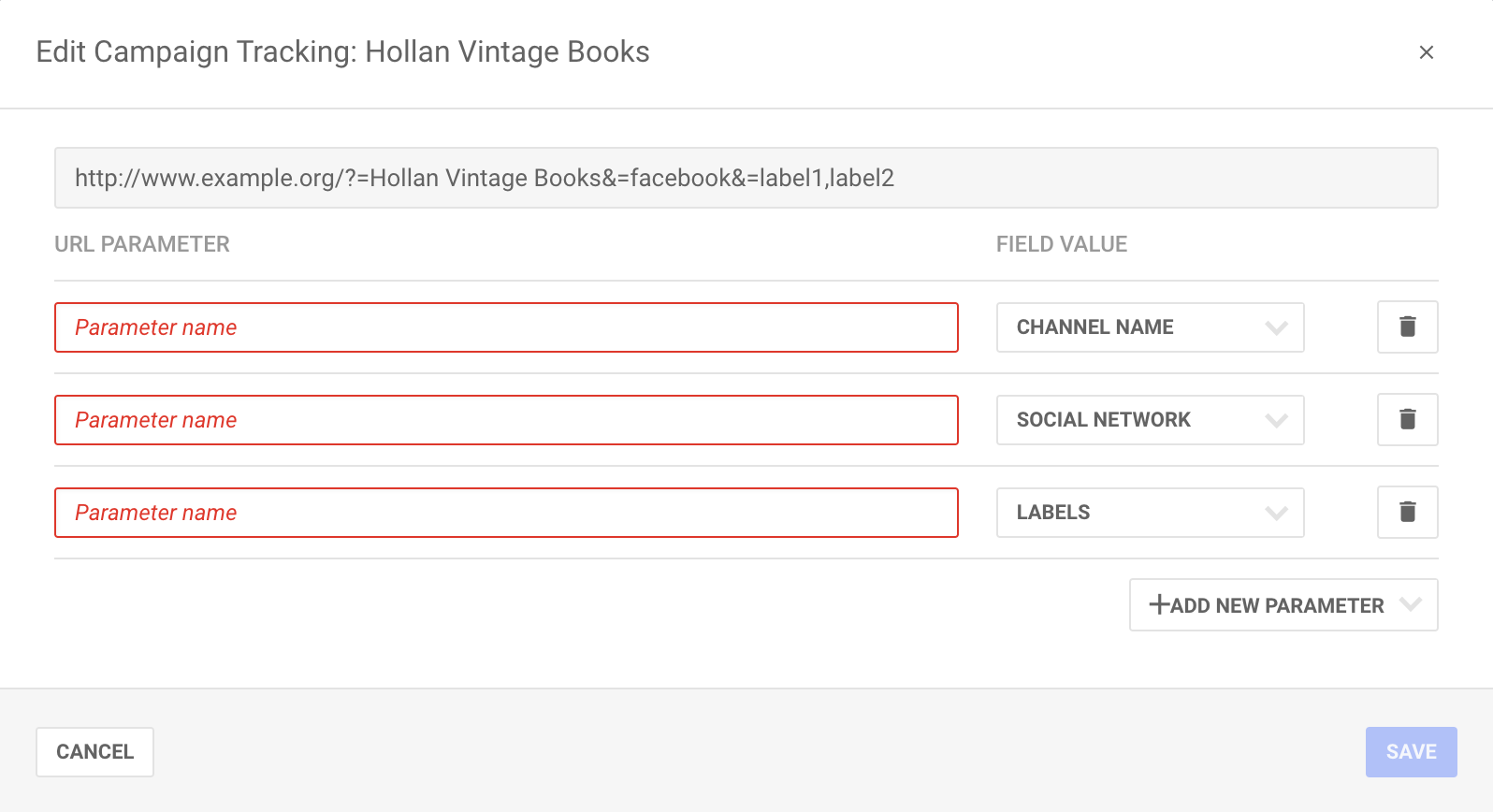Screen dimensions: 1493x812
Task: Click the plus icon on Add New Parameter
Action: tap(1159, 604)
